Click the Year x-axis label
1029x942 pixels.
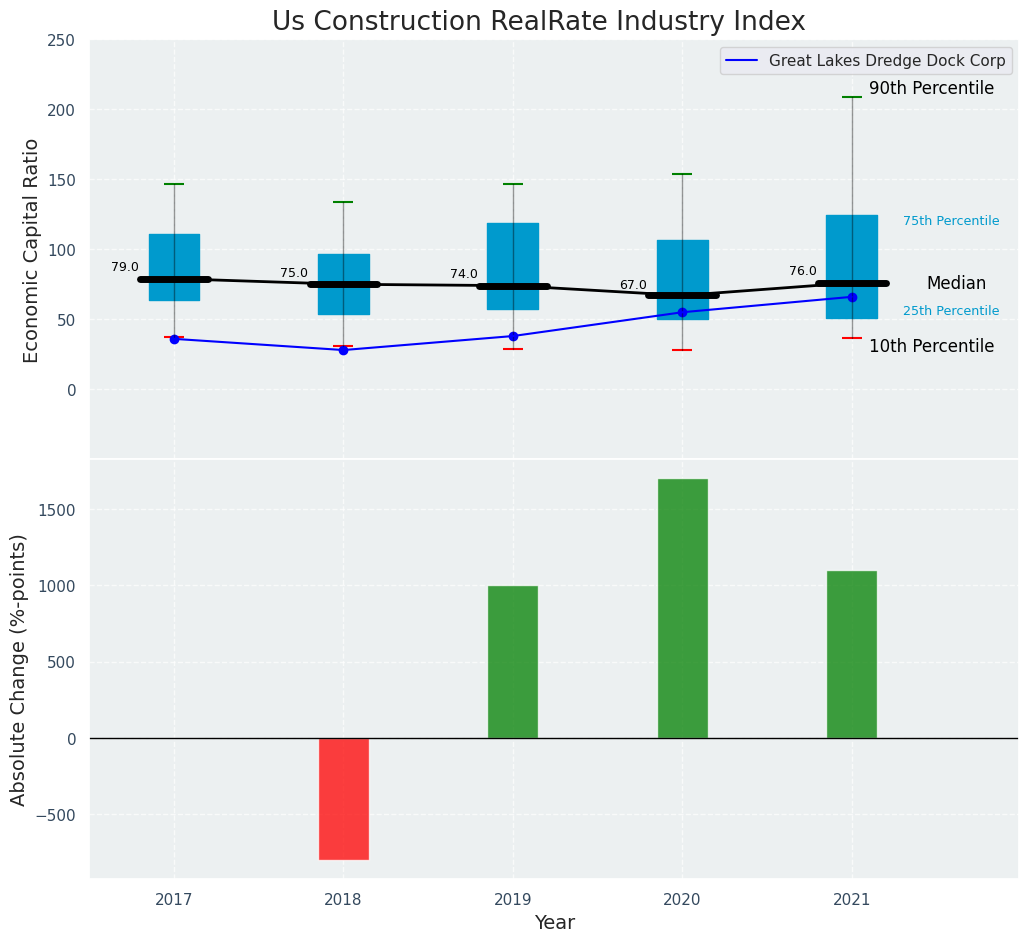(x=554, y=923)
